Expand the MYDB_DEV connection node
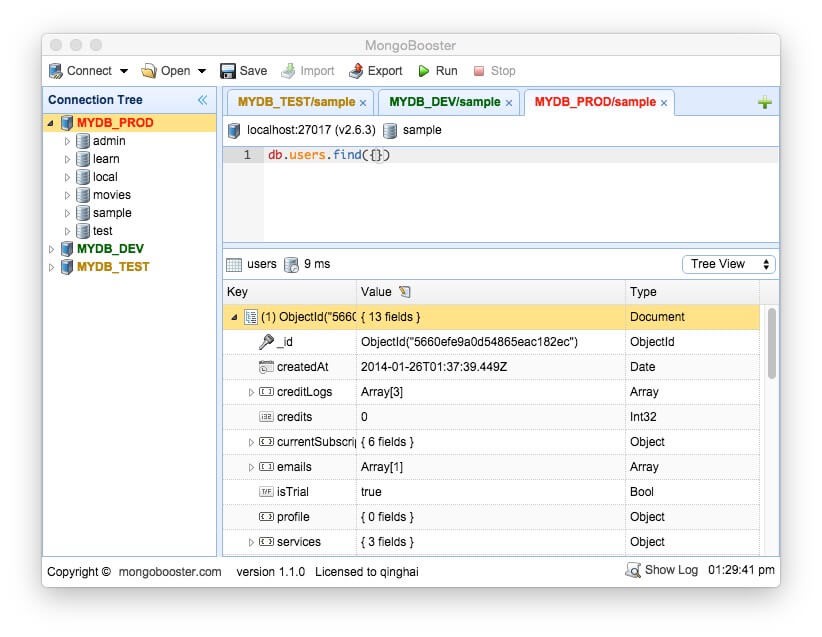Viewport: 822px width, 637px height. [51, 249]
